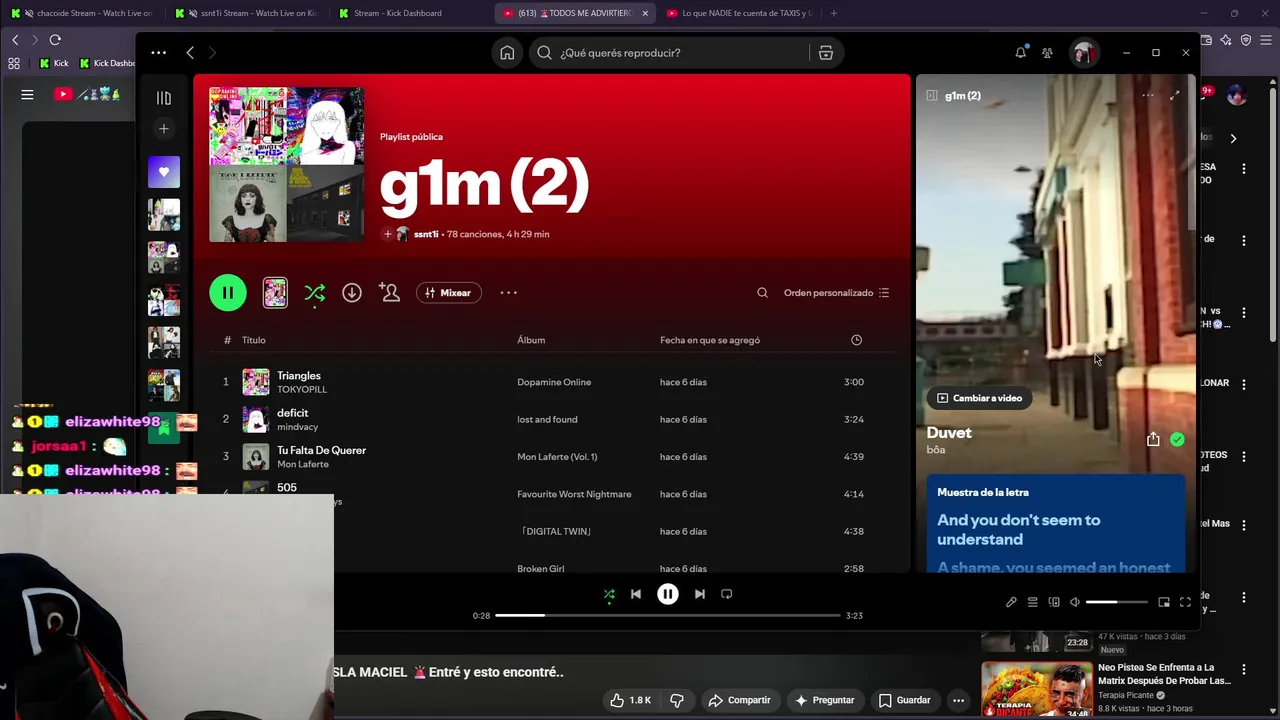Toggle repeat in player bar
The width and height of the screenshot is (1280, 720).
727,594
